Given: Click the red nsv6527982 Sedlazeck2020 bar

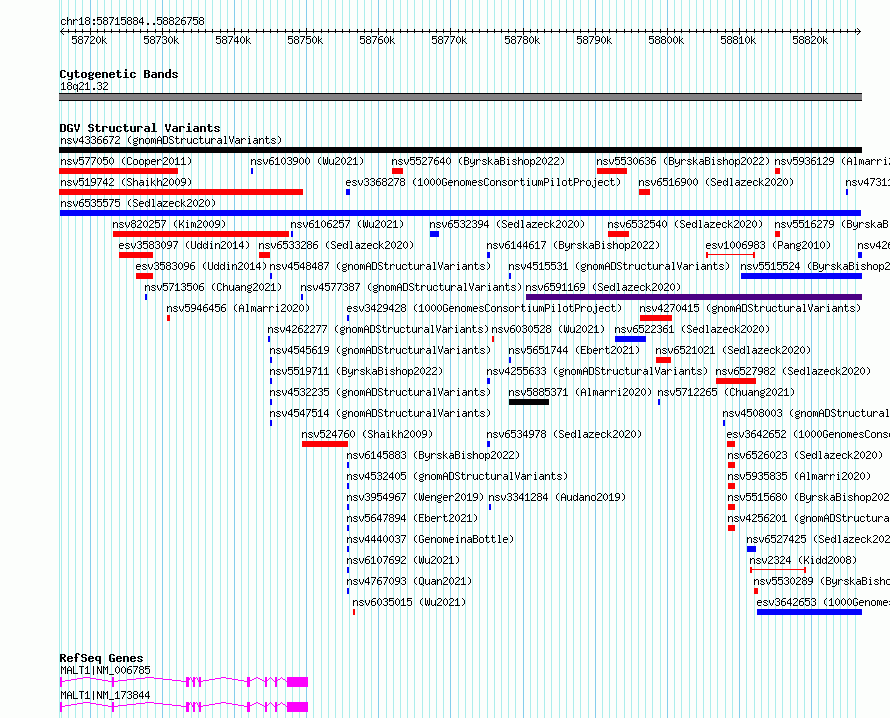Looking at the screenshot, I should pyautogui.click(x=736, y=381).
